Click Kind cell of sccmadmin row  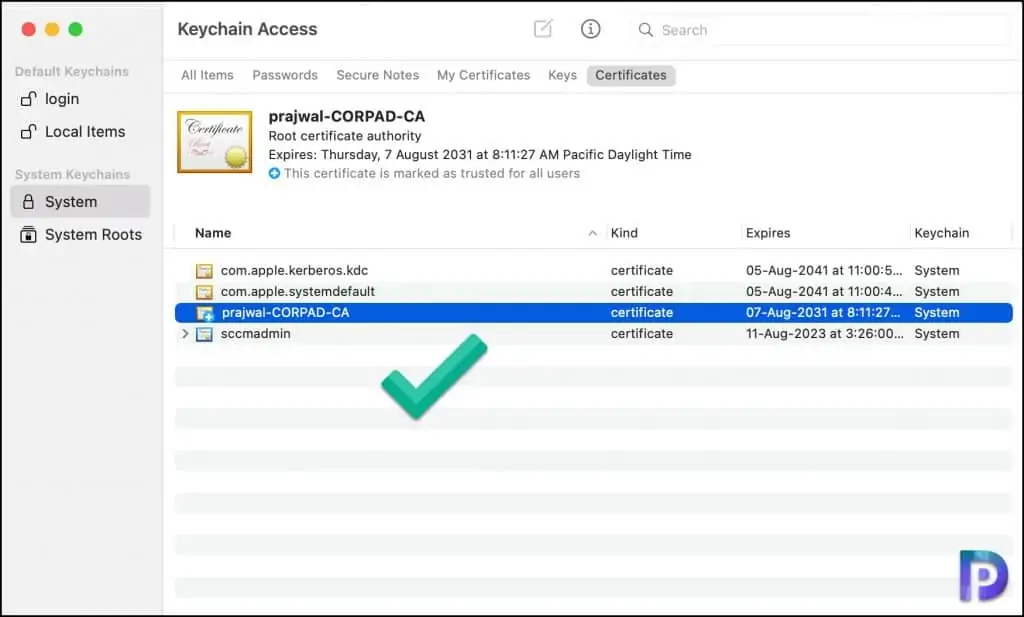click(x=641, y=334)
